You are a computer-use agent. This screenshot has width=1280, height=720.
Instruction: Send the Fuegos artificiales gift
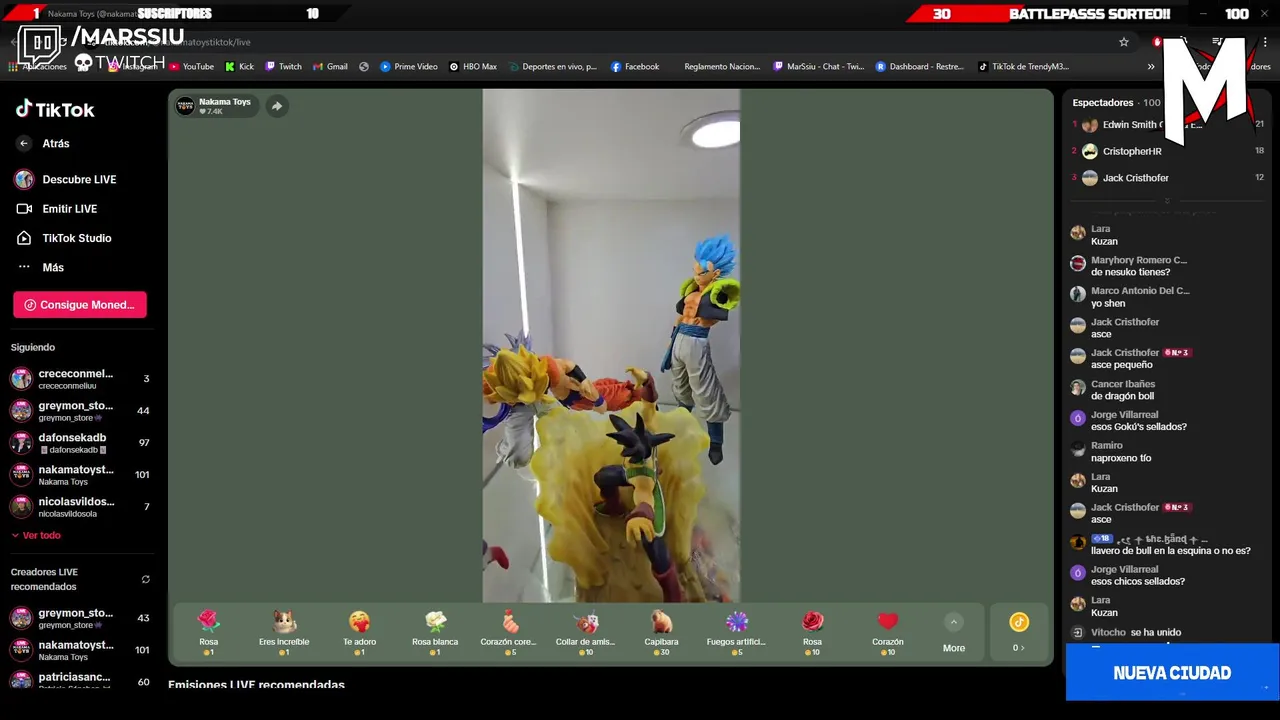coord(737,633)
